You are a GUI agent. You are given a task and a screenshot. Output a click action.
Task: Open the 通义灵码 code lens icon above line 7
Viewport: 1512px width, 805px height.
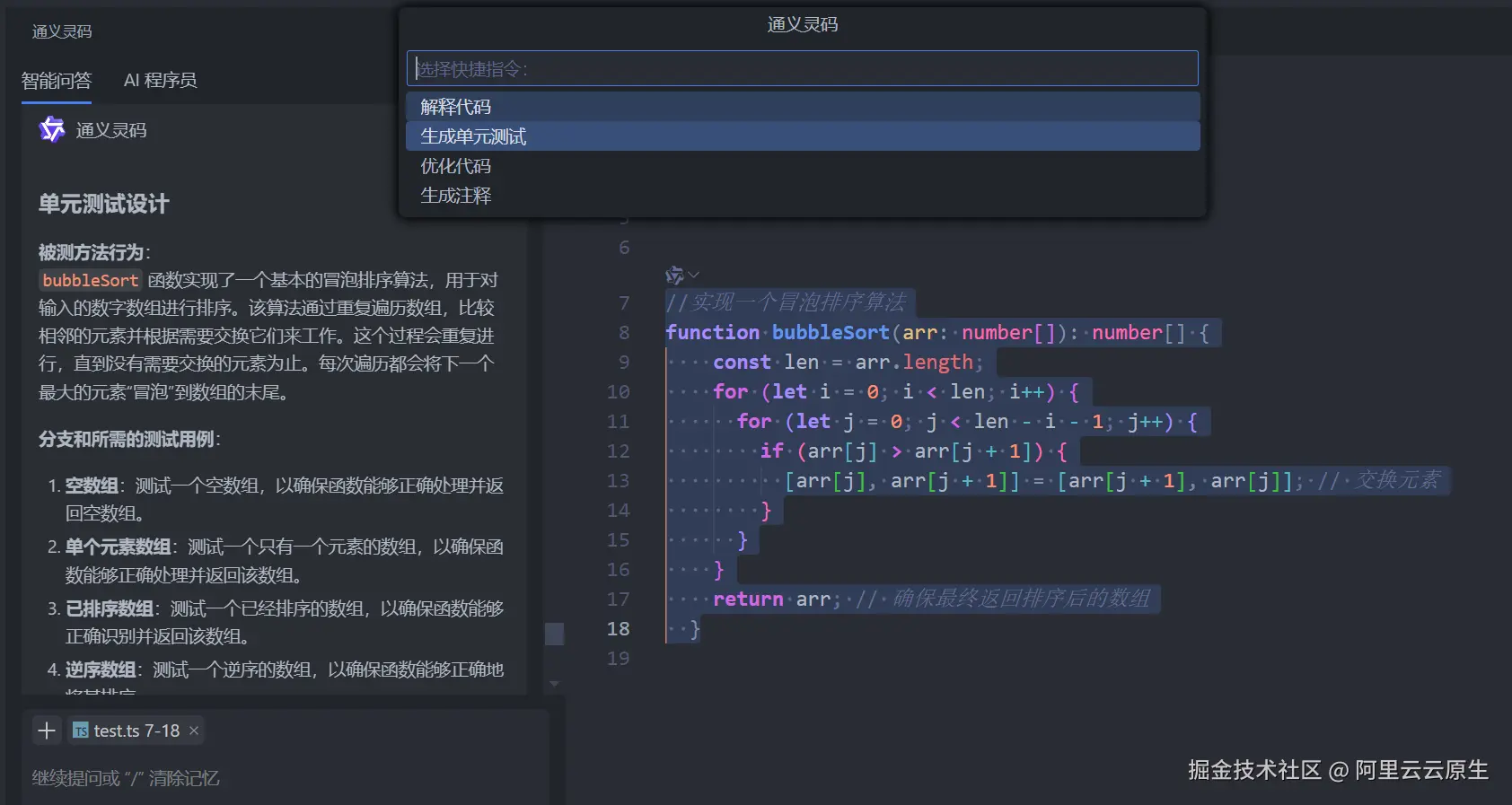[x=674, y=275]
